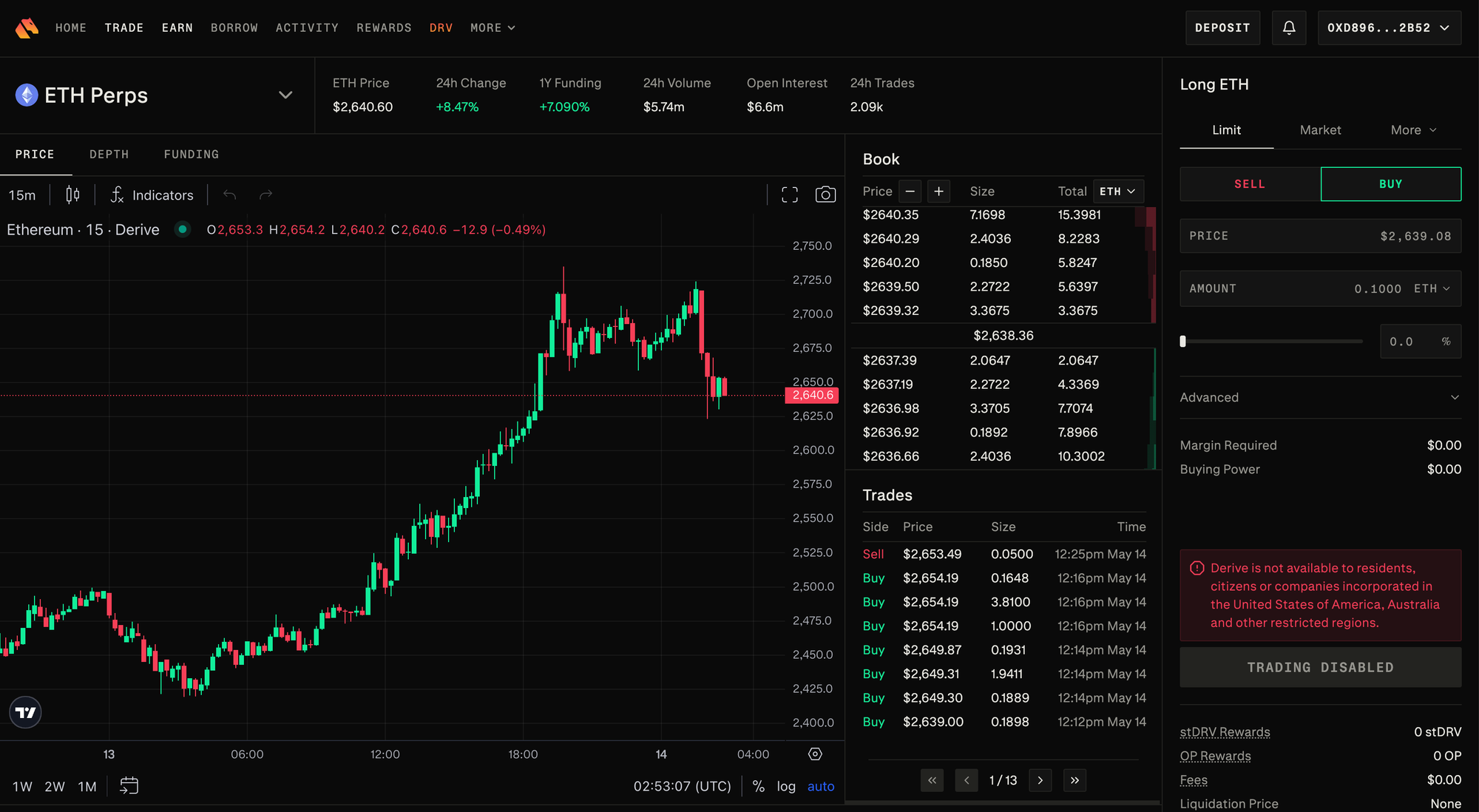This screenshot has height=812, width=1479.
Task: Toggle percentage scale on the chart
Action: tap(758, 785)
